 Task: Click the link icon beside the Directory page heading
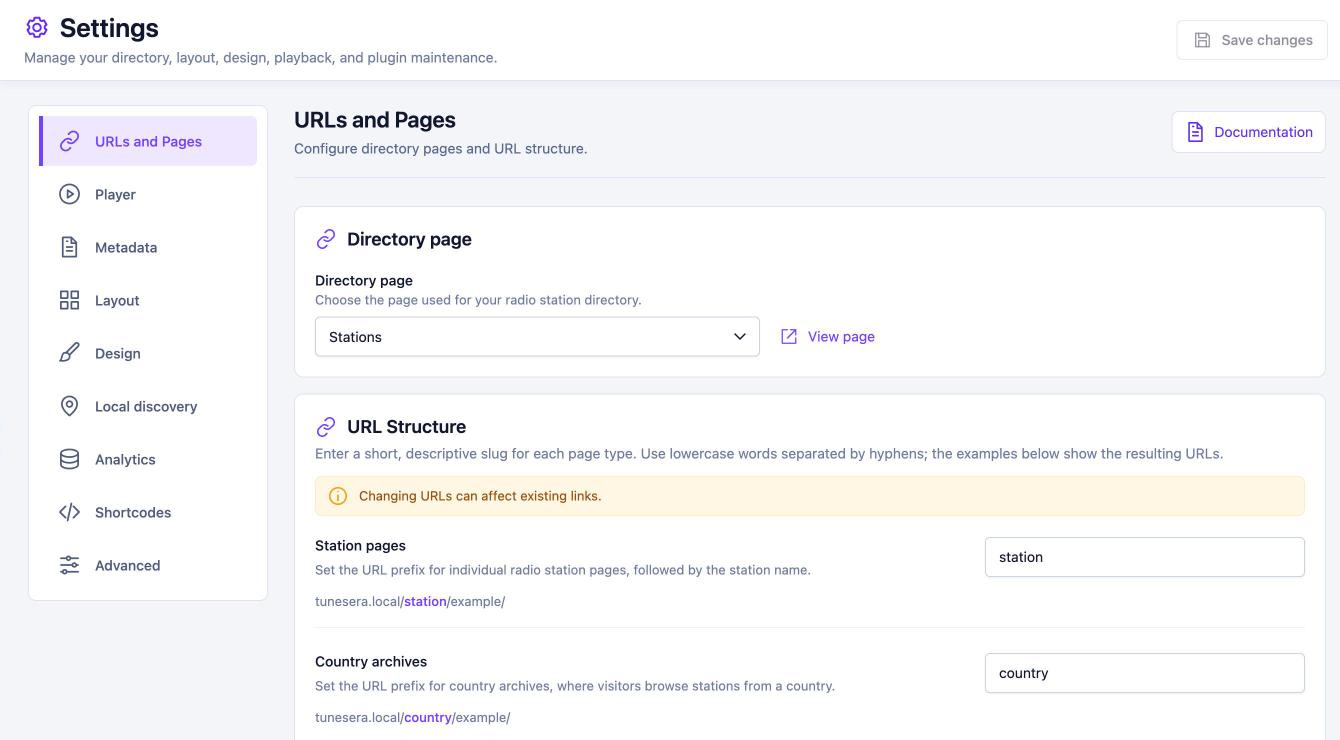(x=326, y=239)
